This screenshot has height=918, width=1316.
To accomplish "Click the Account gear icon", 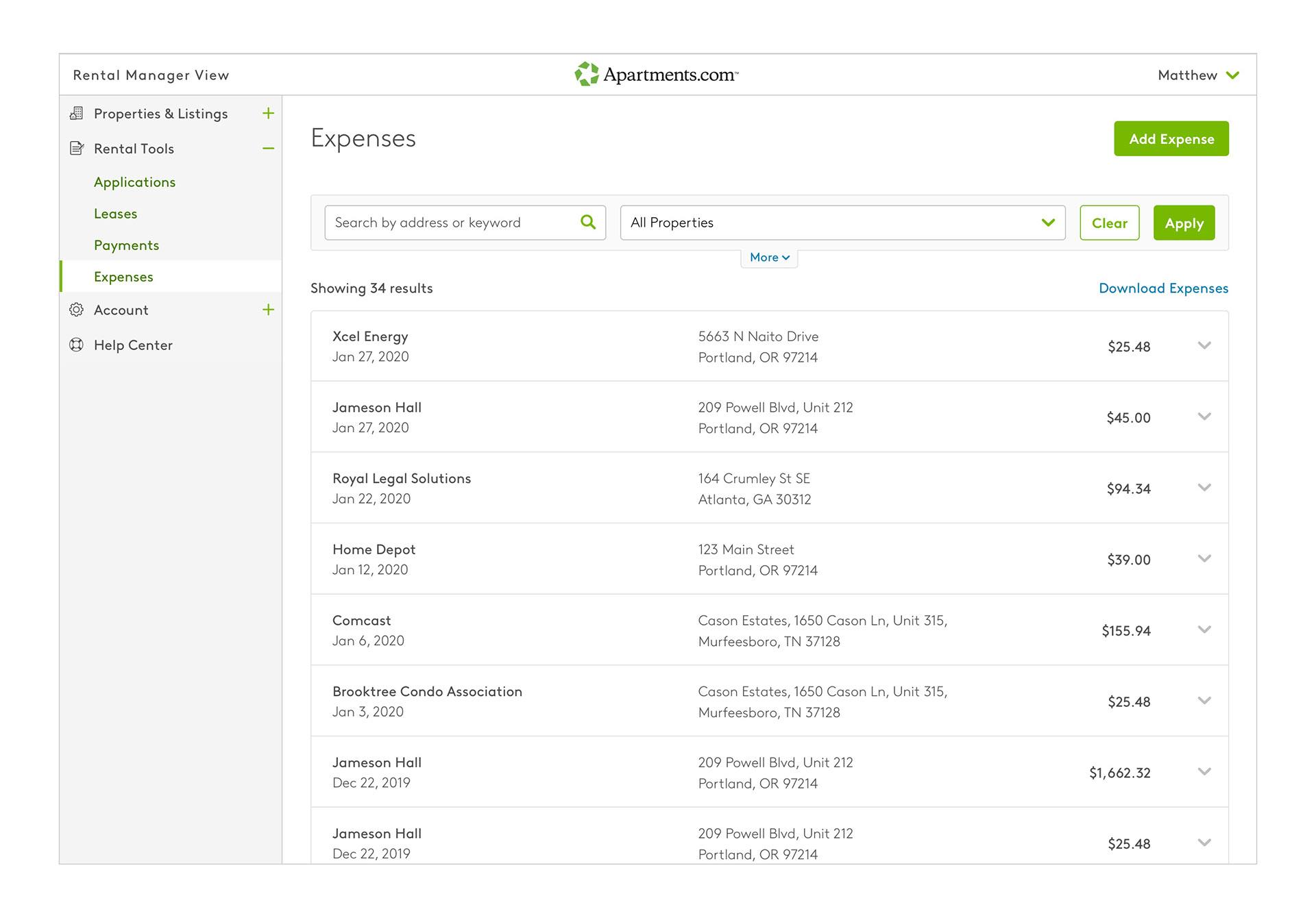I will (x=77, y=310).
